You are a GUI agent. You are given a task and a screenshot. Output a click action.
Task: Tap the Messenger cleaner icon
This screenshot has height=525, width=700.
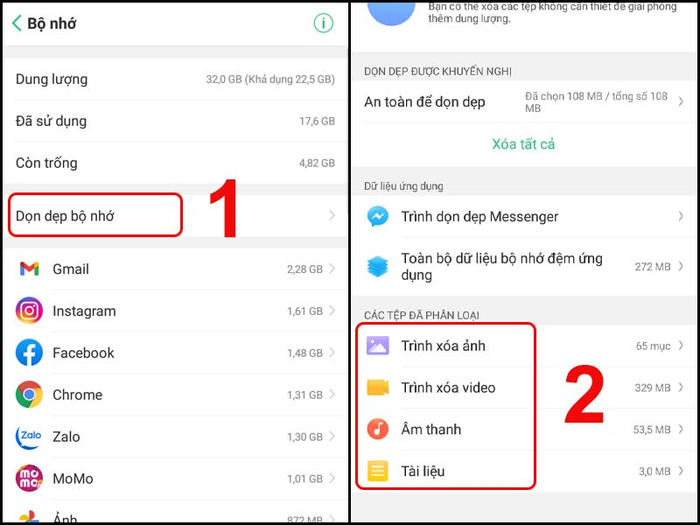click(x=378, y=217)
